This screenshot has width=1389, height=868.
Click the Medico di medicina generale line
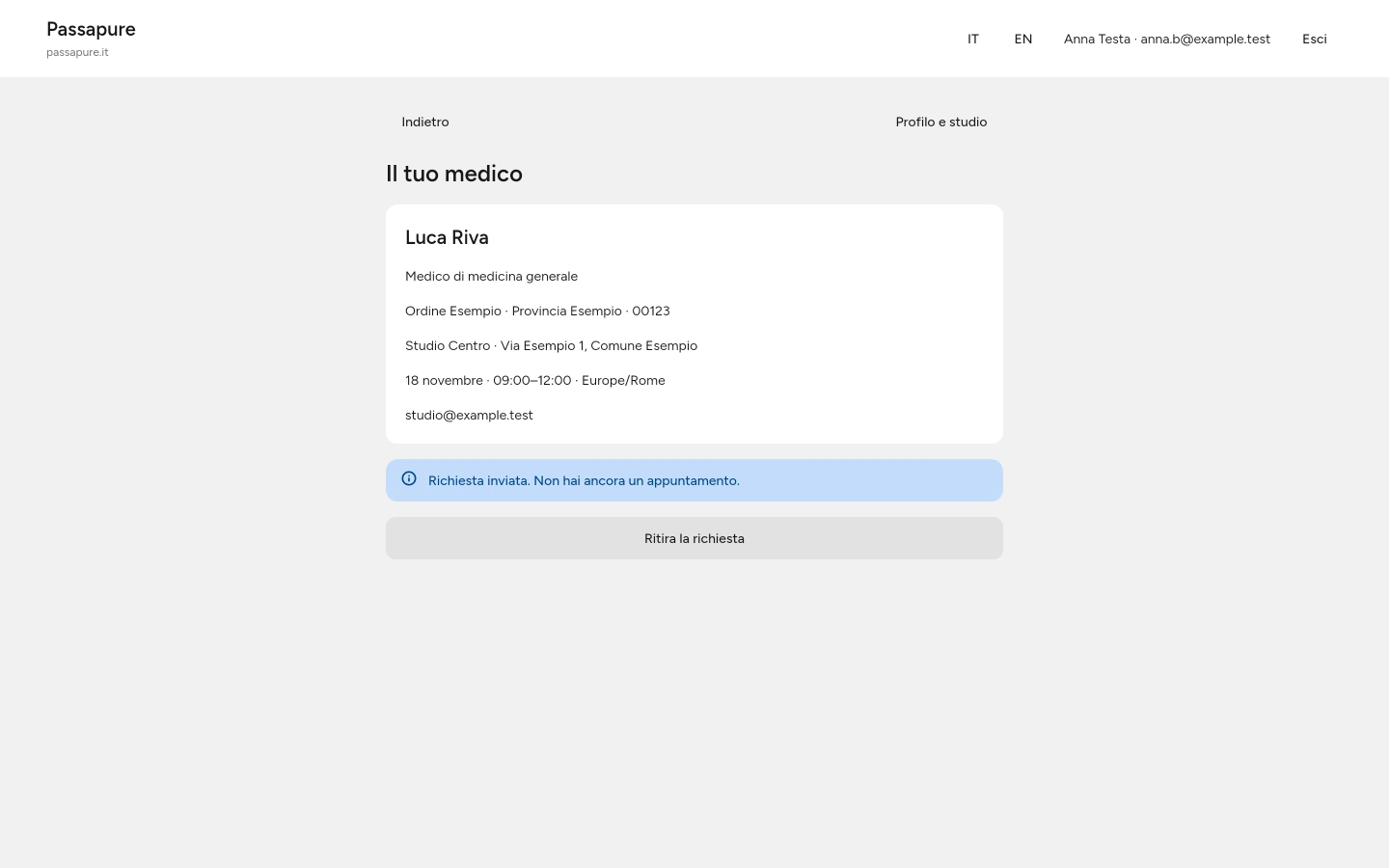[491, 276]
